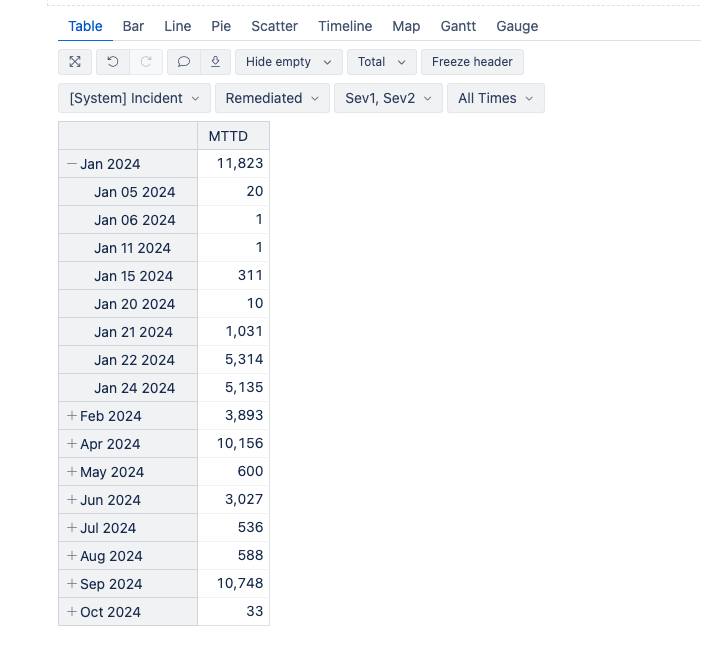
Task: Collapse the Jan 2024 row
Action: [72, 164]
